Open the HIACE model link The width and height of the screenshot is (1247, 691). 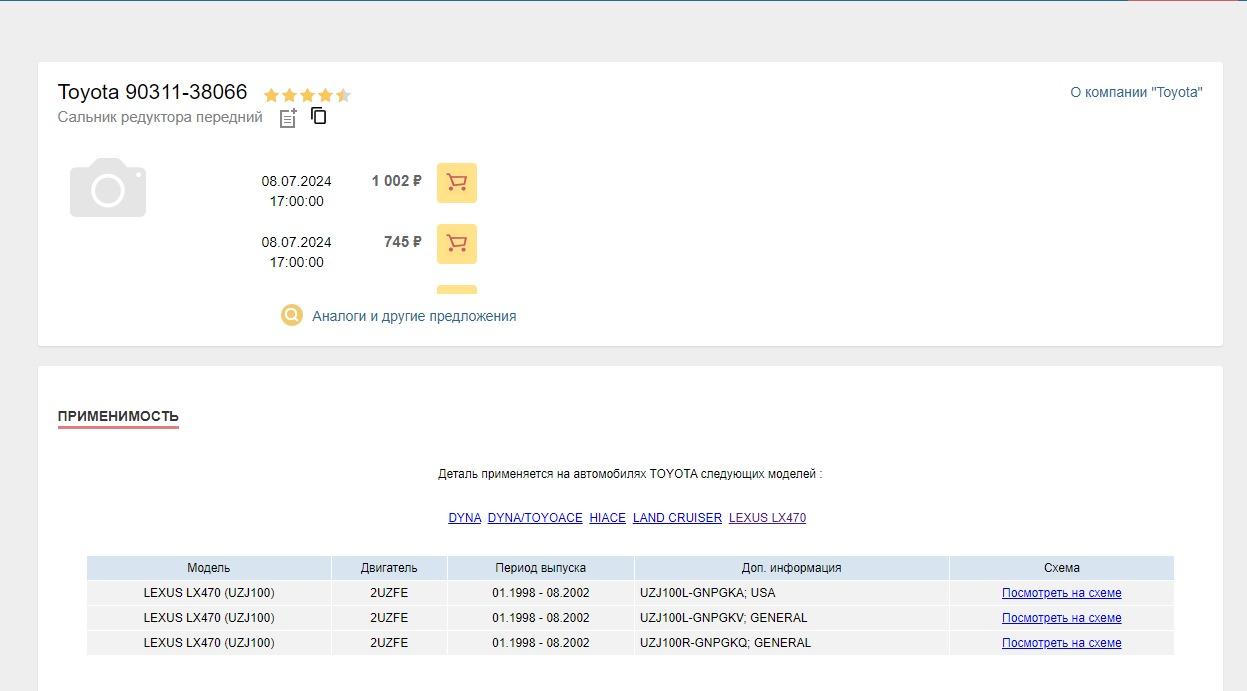coord(608,518)
